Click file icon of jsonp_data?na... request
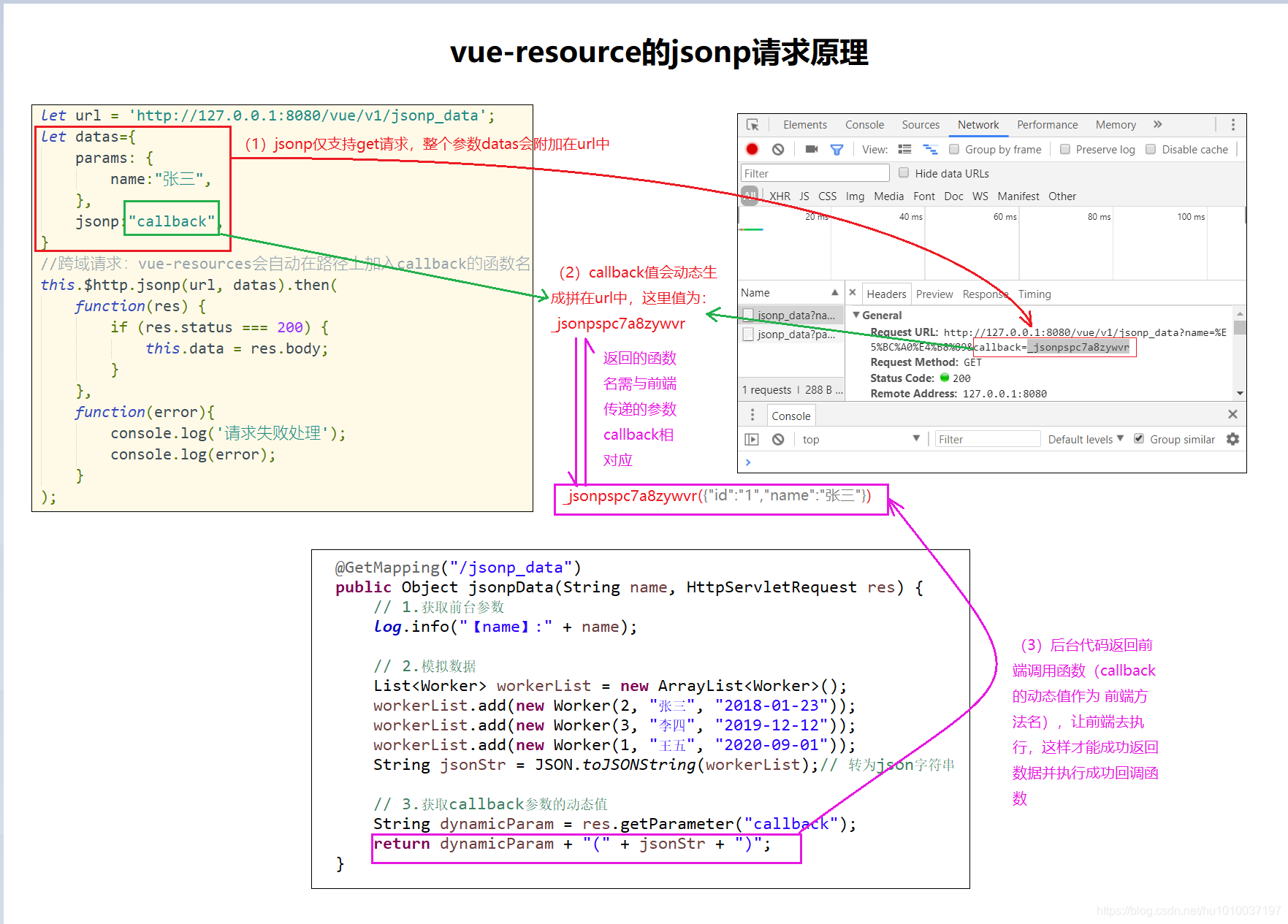The width and height of the screenshot is (1288, 924). (x=748, y=315)
